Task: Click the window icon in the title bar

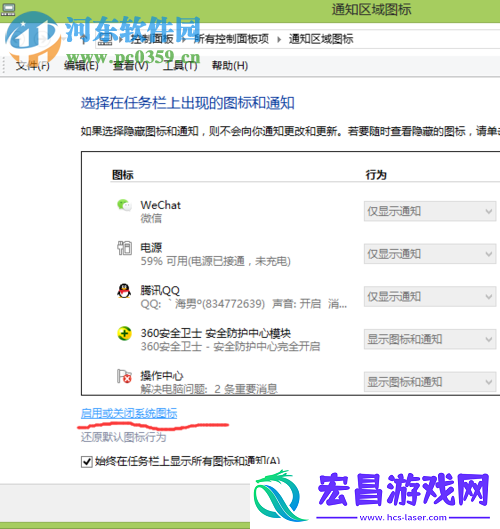Action: (x=8, y=9)
